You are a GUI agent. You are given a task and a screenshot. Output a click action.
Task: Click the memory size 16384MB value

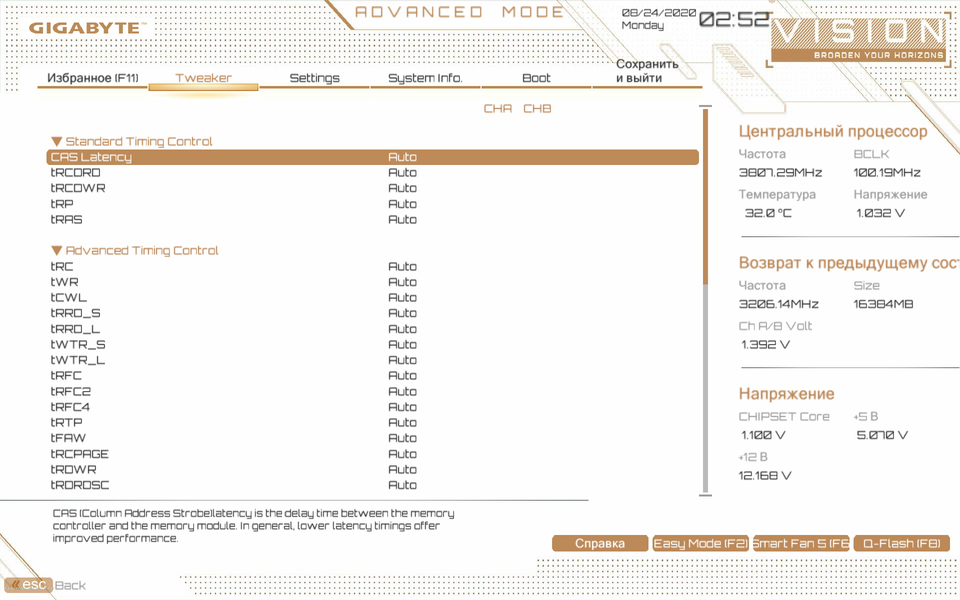pyautogui.click(x=883, y=304)
